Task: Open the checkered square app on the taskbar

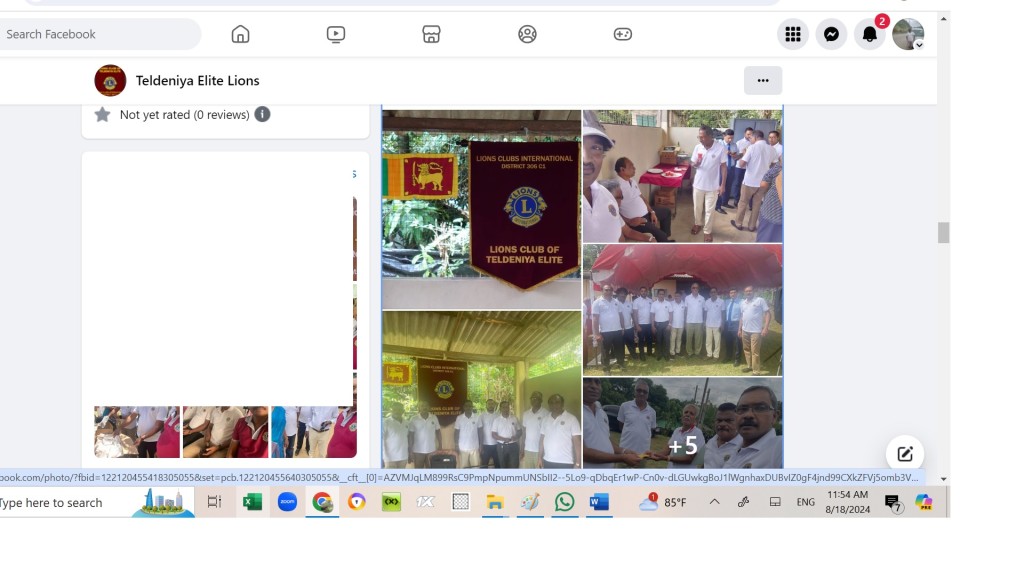Action: point(460,502)
